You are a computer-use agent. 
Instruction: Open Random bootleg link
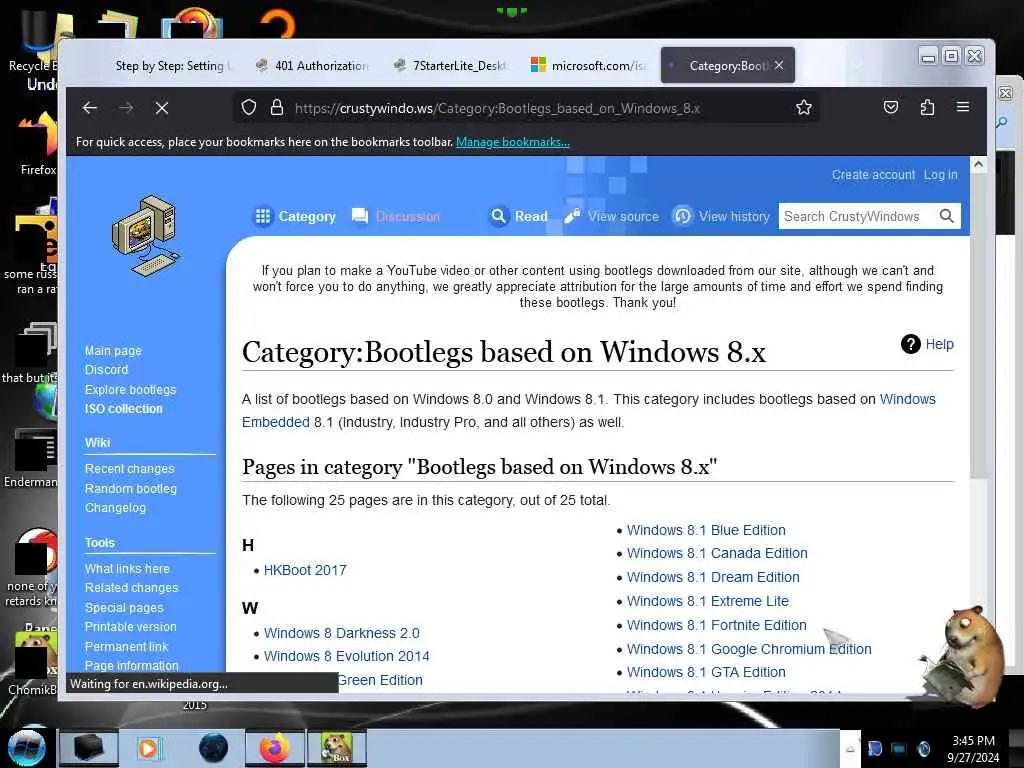click(131, 488)
